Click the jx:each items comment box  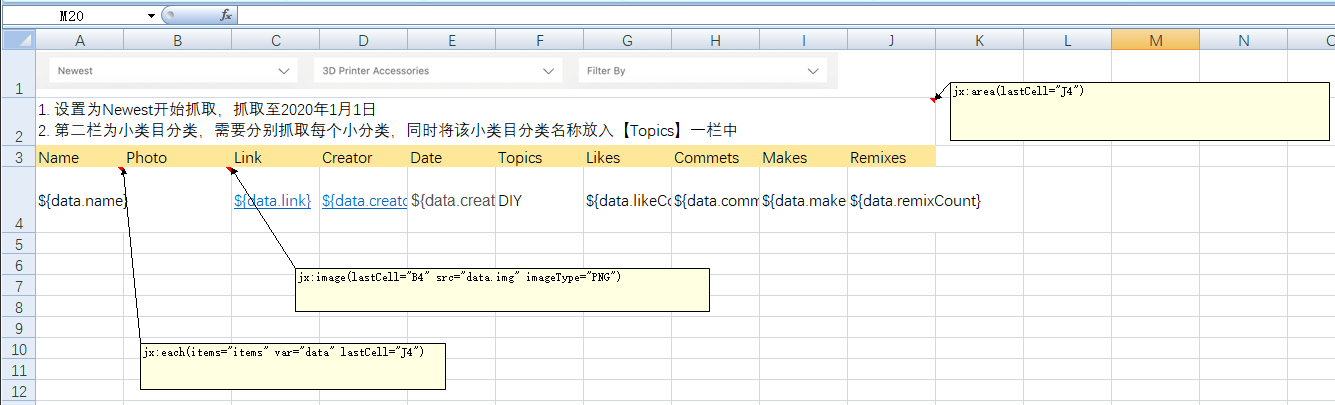(x=292, y=366)
